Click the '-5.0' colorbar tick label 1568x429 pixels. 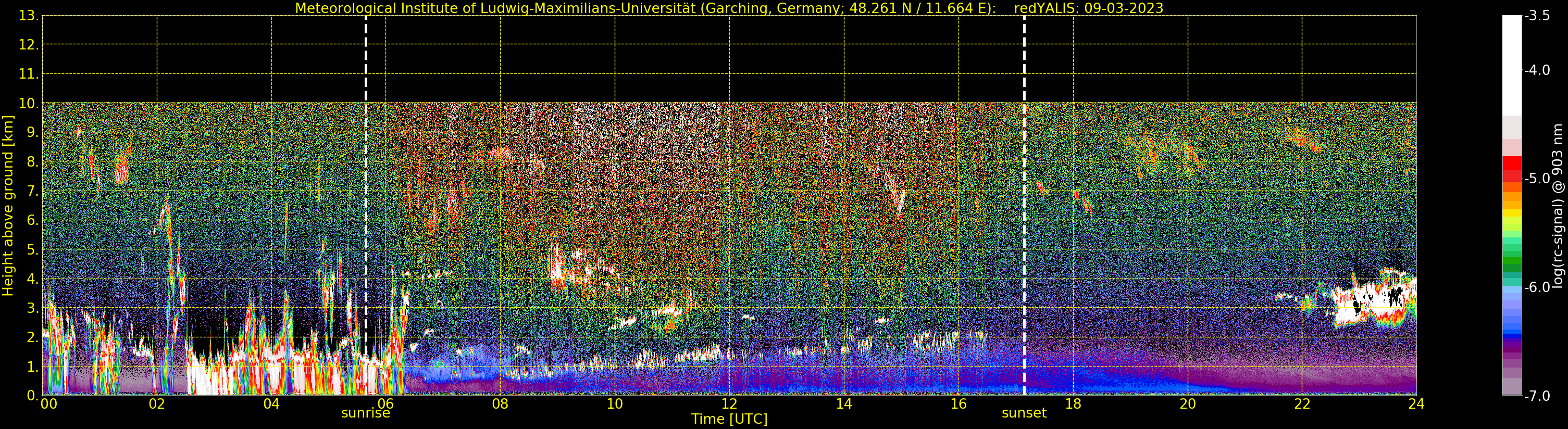click(1537, 178)
